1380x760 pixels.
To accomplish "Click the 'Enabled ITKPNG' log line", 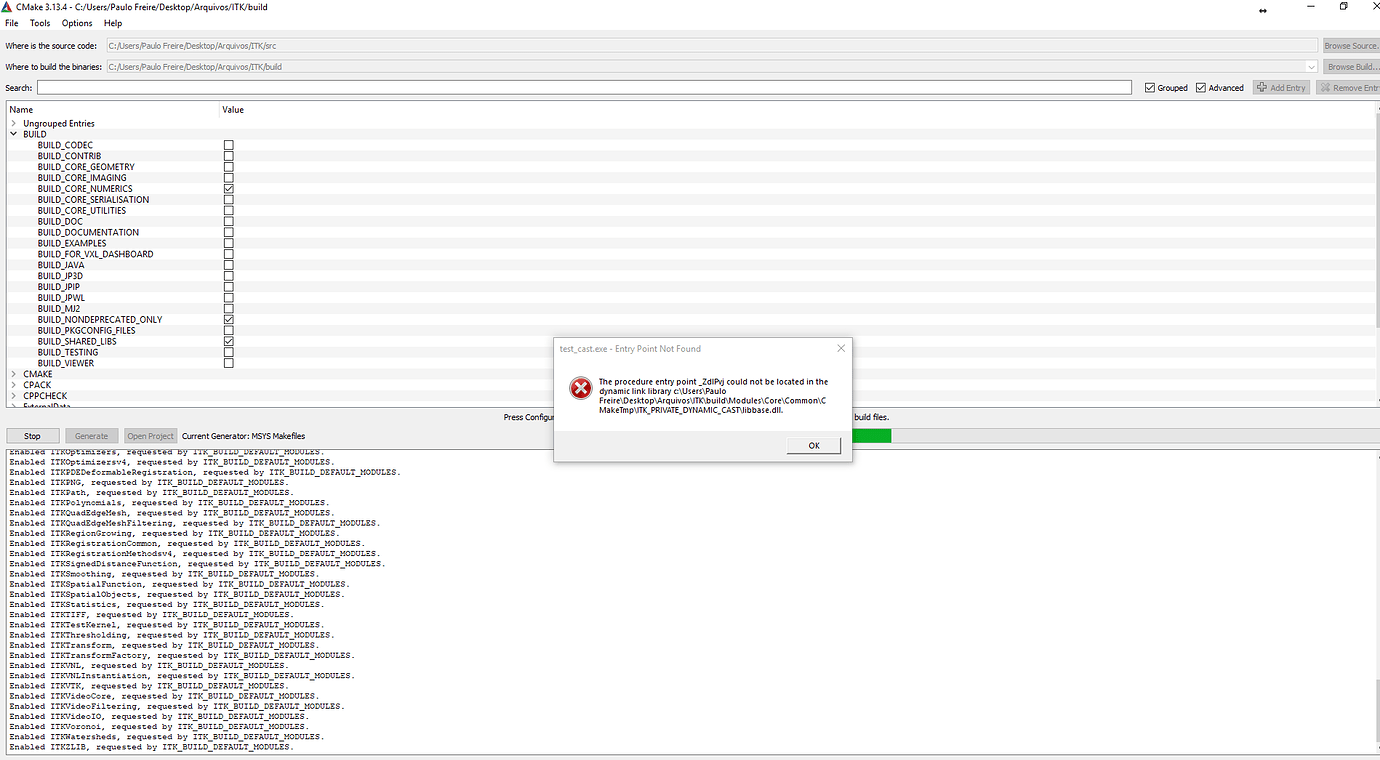I will coord(149,482).
